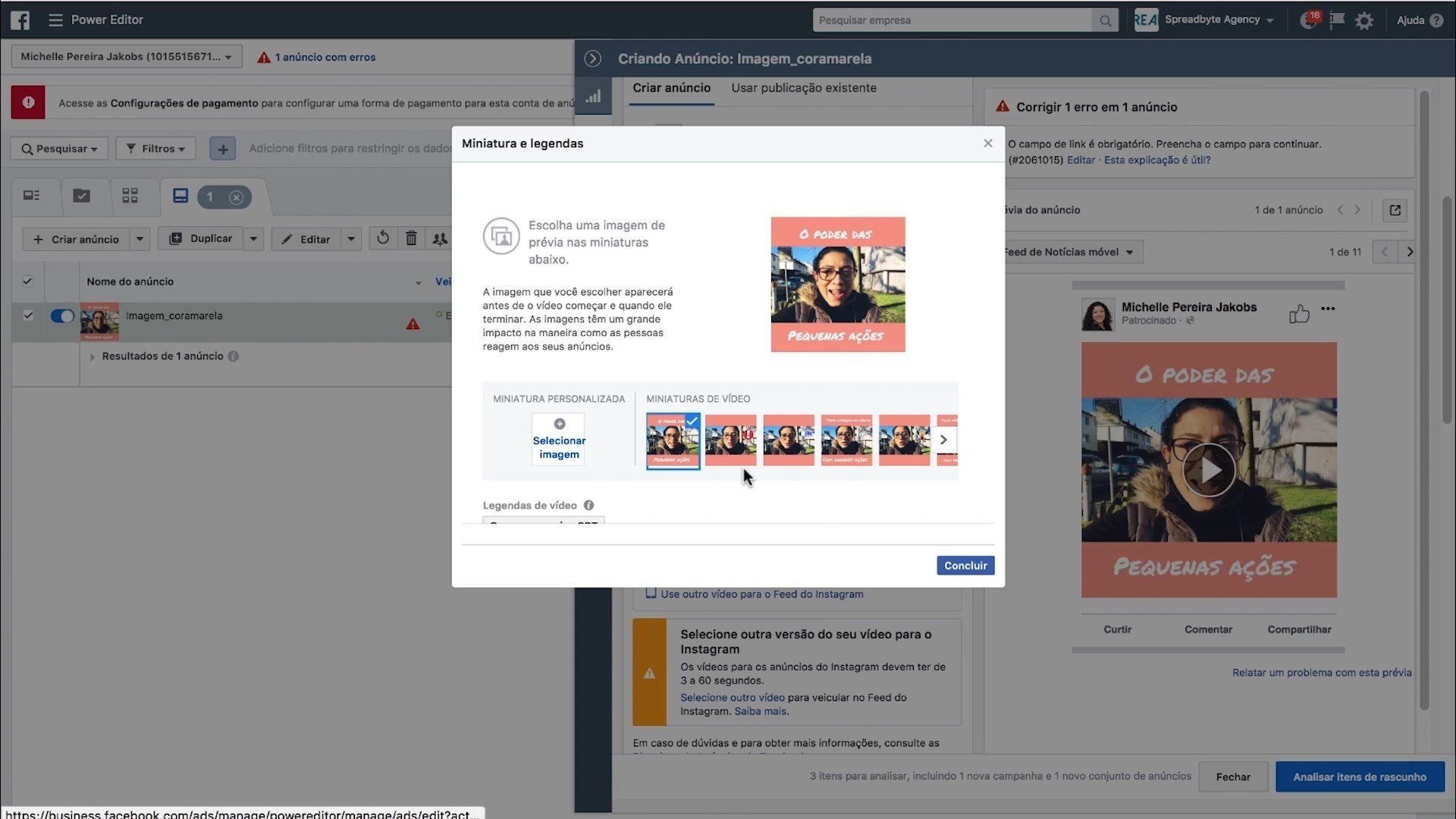This screenshot has height=819, width=1456.
Task: Click the ads grid view icon
Action: (x=130, y=196)
